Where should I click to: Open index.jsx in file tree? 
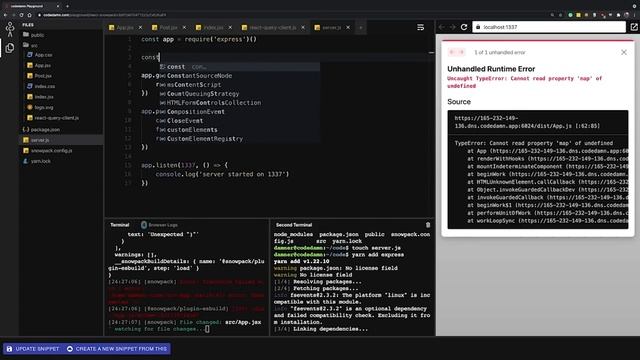coord(40,97)
